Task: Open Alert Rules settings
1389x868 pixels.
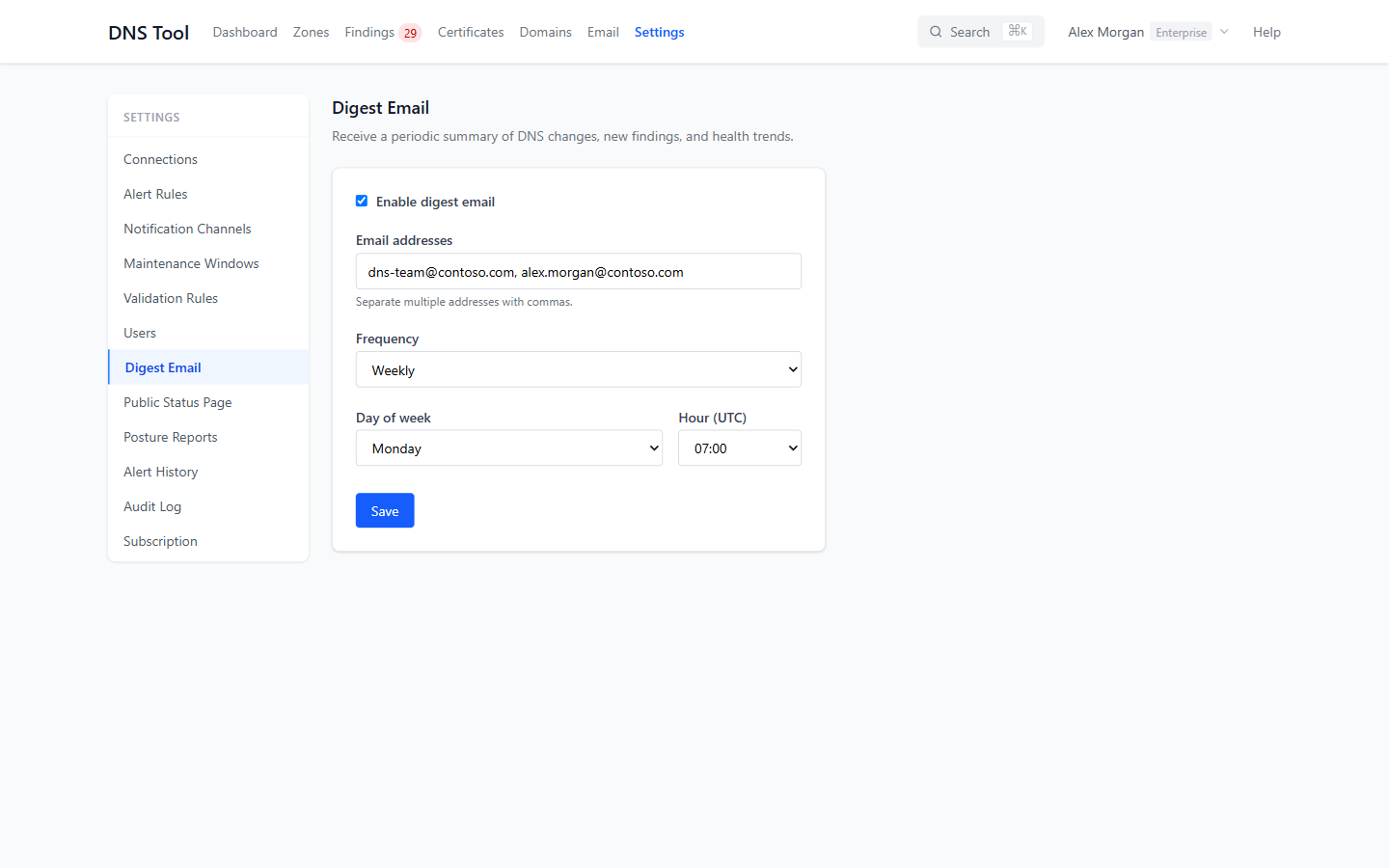Action: click(208, 194)
